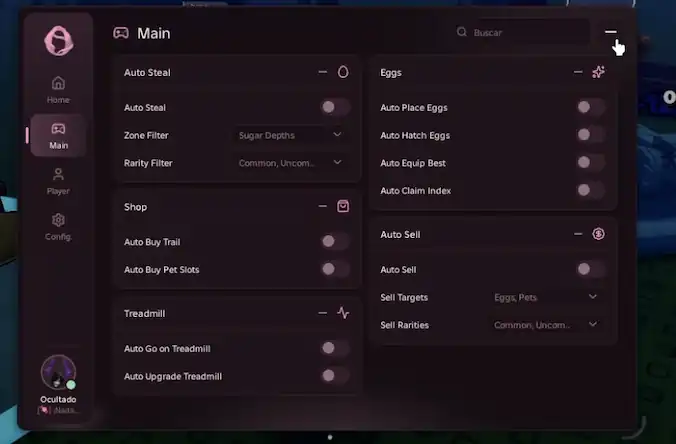Click the gamepad icon beside Main title
676x444 pixels.
(x=121, y=33)
